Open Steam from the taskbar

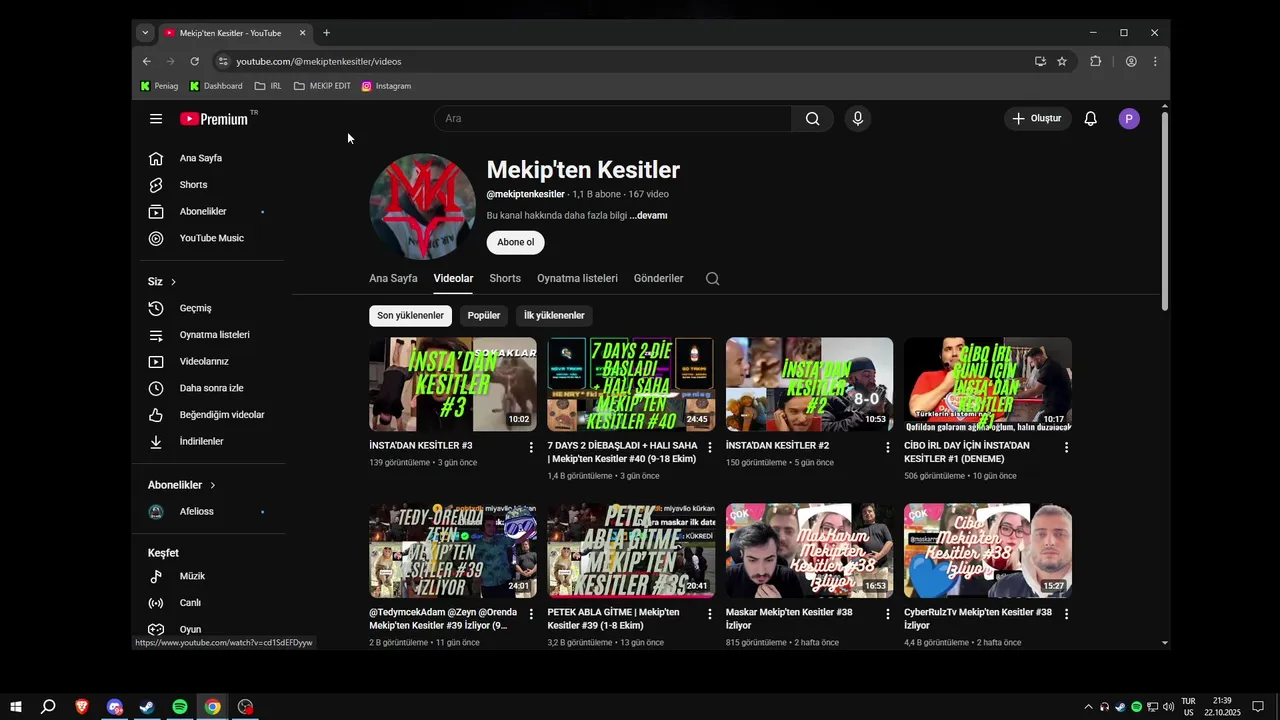[x=147, y=707]
